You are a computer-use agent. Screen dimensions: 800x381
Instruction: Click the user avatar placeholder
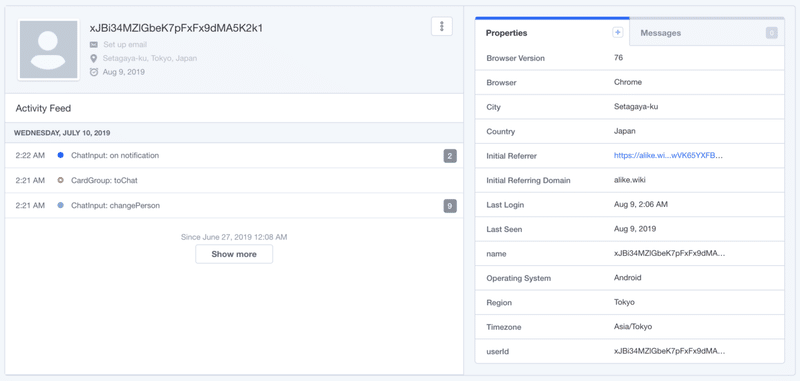(x=48, y=49)
